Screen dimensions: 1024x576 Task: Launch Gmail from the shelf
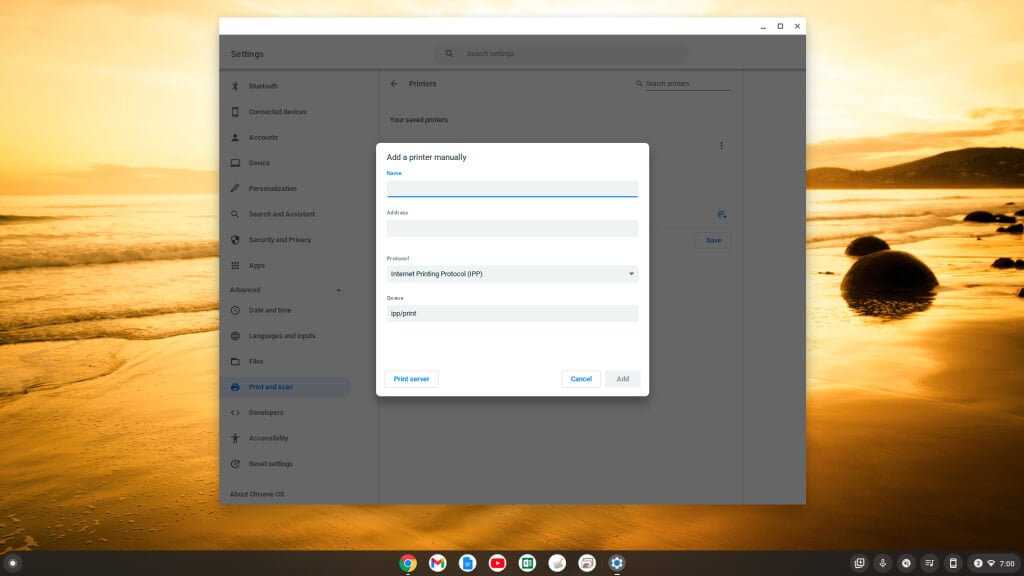[x=437, y=563]
